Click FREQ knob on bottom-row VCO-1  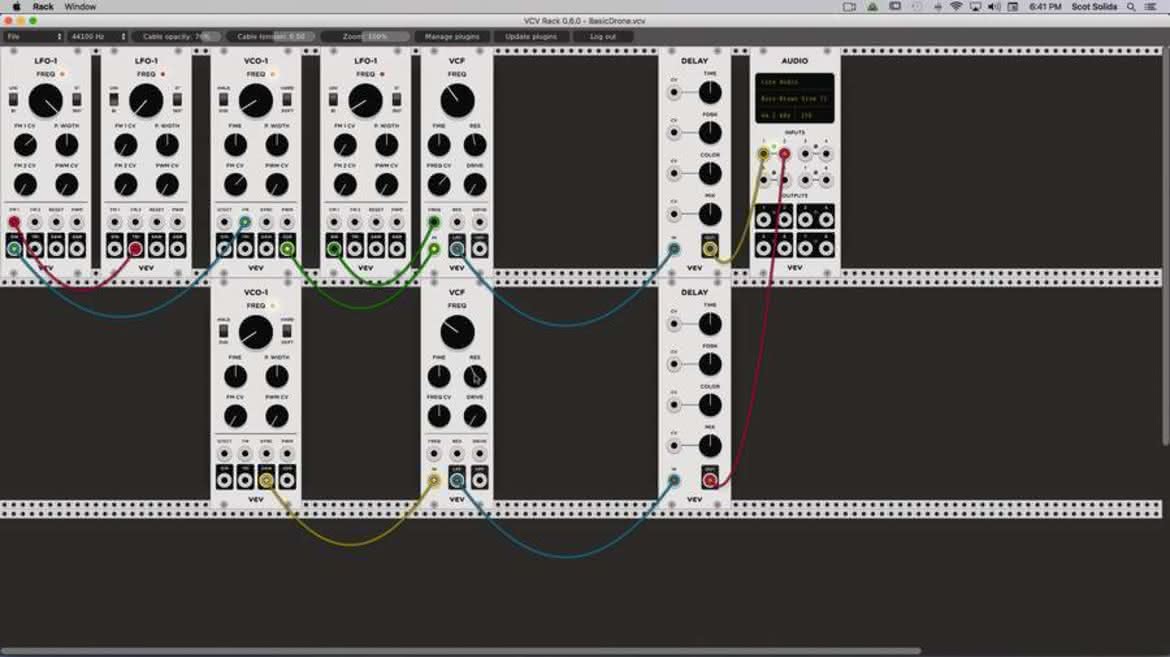coord(256,332)
